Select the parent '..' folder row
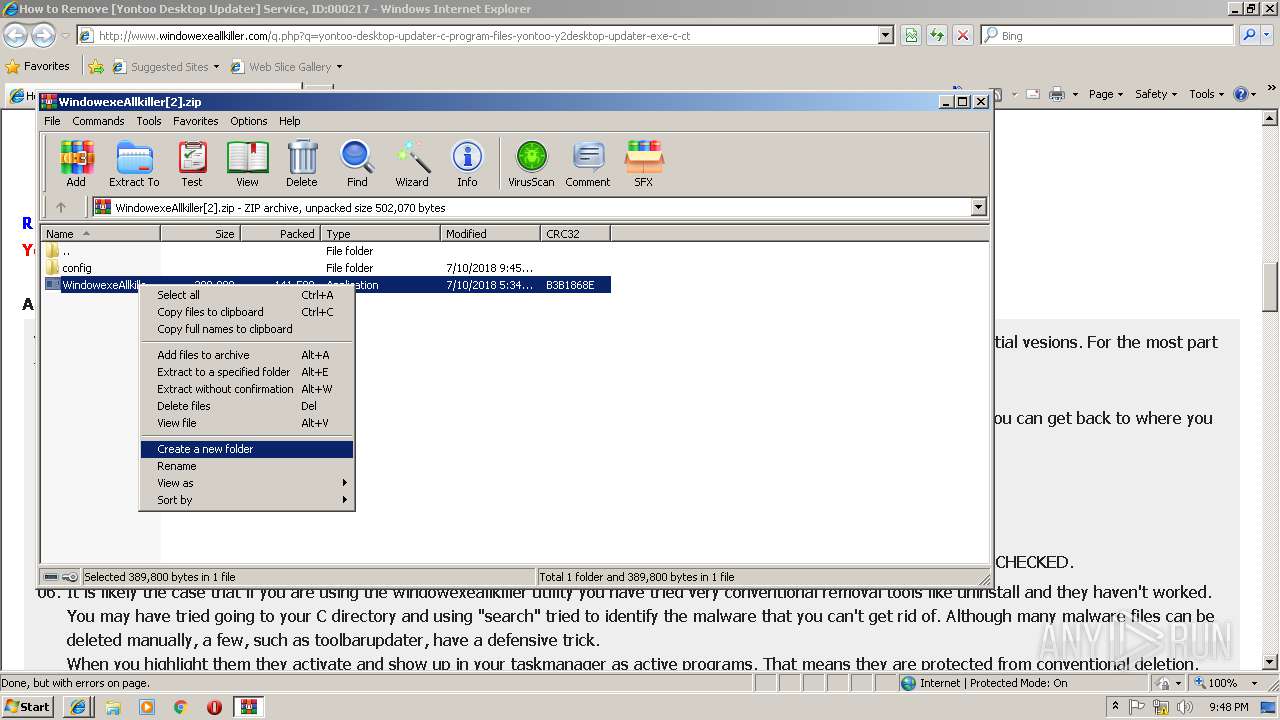 tap(326, 251)
